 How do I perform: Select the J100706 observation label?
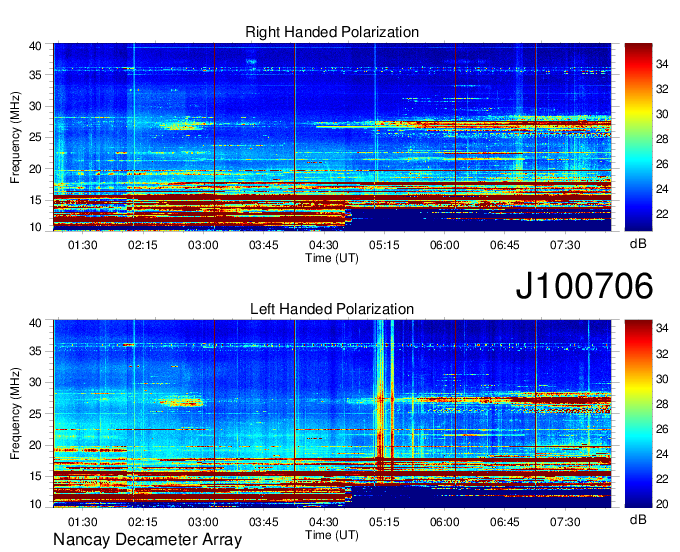584,285
